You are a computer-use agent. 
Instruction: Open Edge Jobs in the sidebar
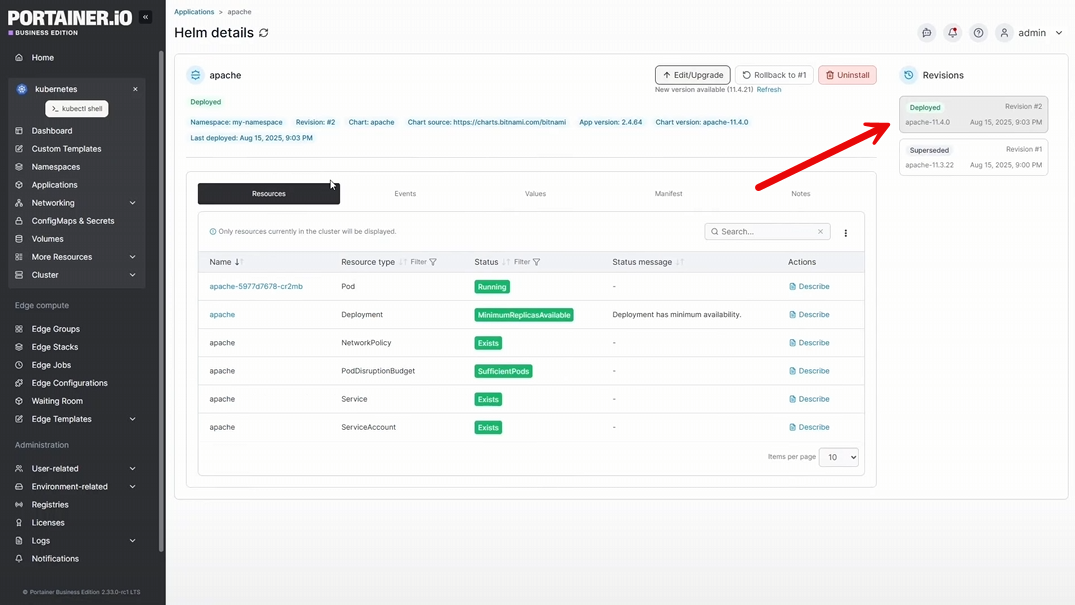click(51, 365)
